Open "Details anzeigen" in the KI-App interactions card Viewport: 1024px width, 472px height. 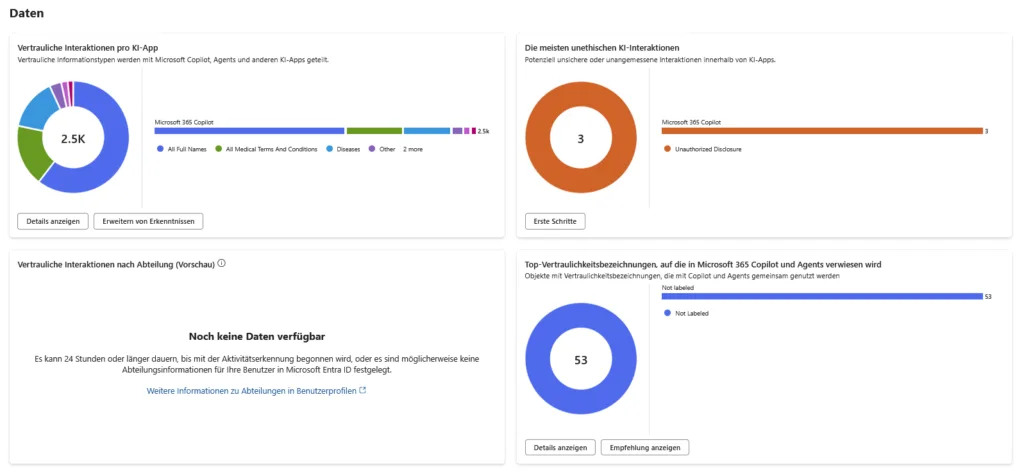coord(53,221)
